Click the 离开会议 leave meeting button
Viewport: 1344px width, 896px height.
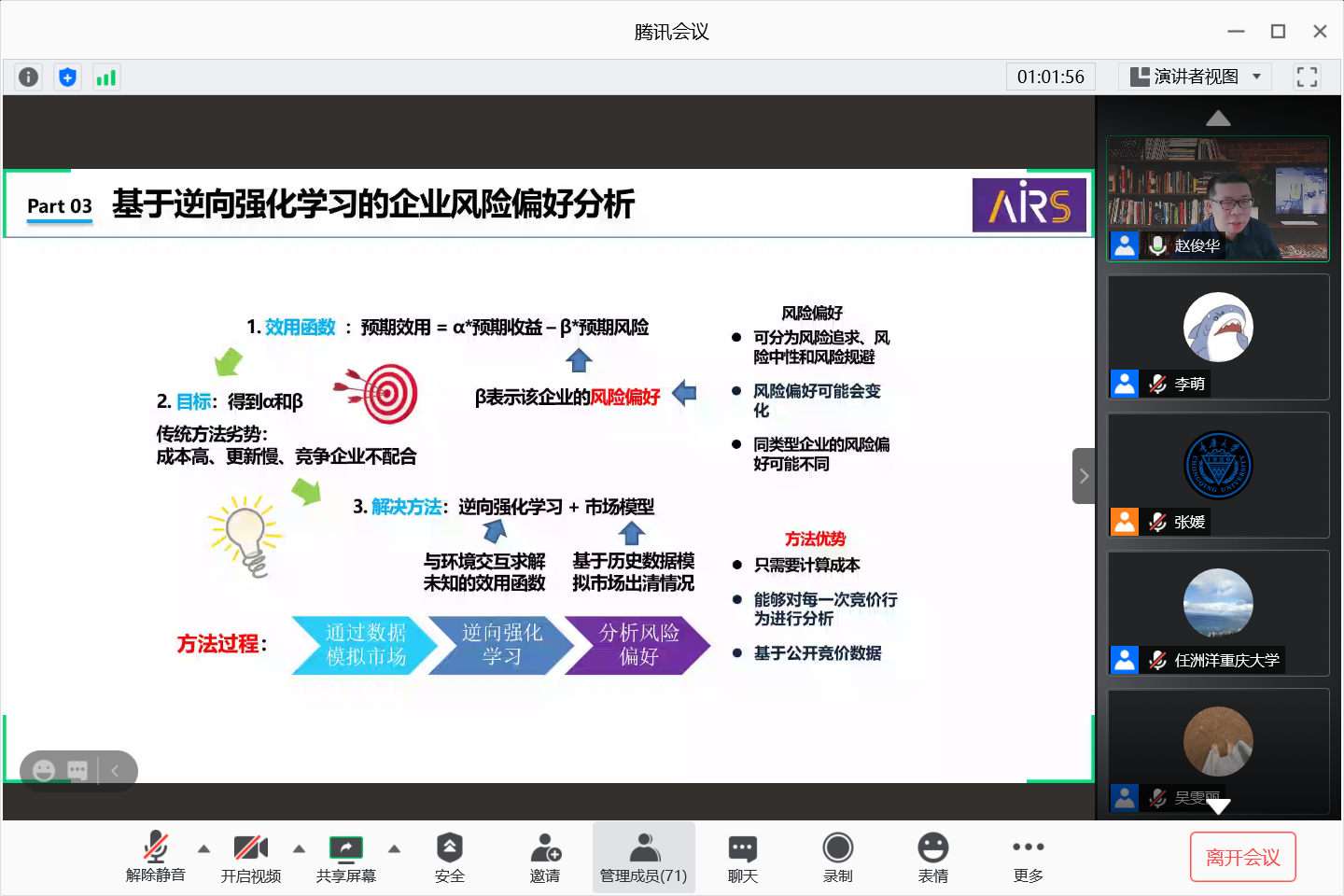point(1242,857)
